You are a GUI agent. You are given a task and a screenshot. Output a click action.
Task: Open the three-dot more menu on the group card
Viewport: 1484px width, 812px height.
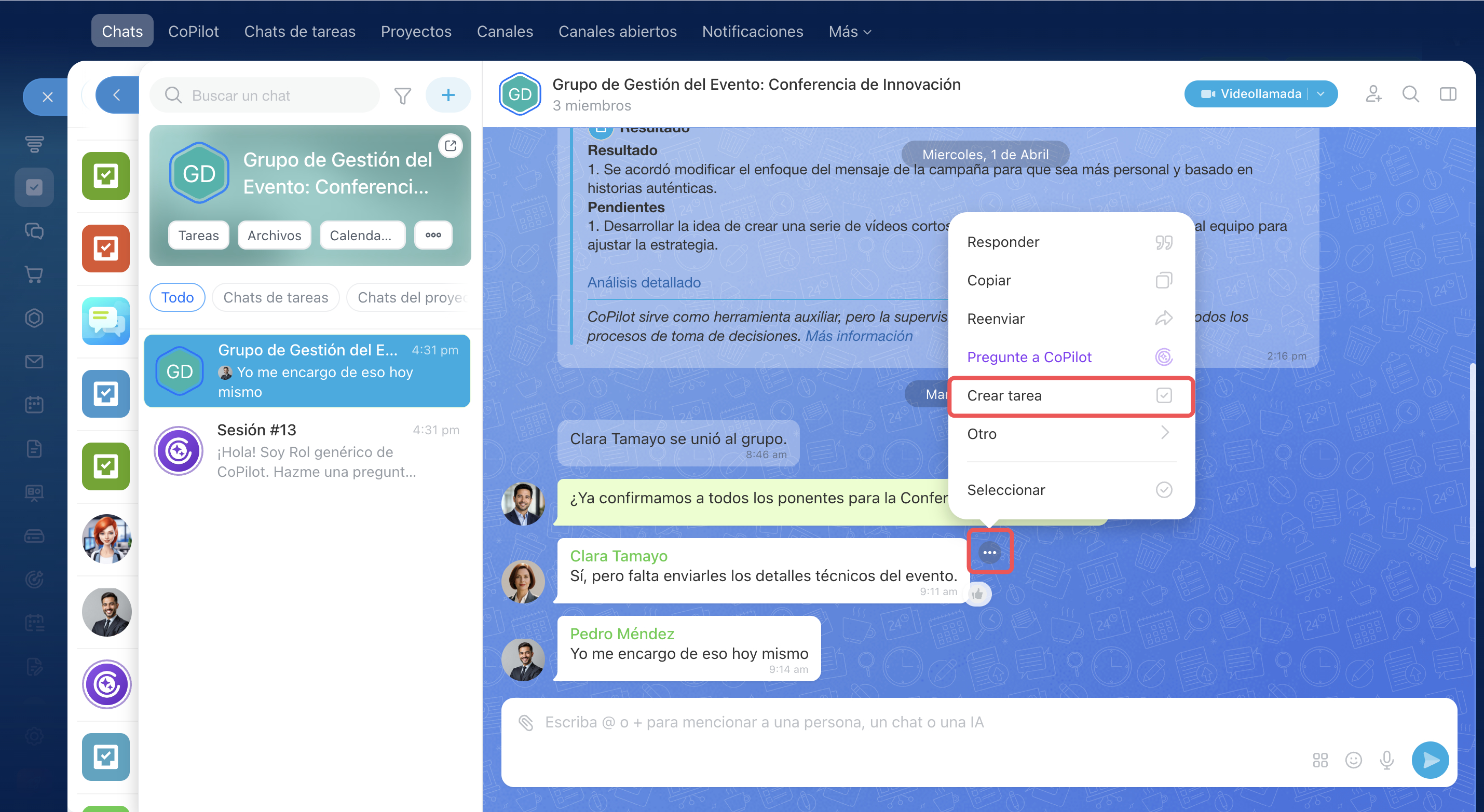(x=433, y=235)
